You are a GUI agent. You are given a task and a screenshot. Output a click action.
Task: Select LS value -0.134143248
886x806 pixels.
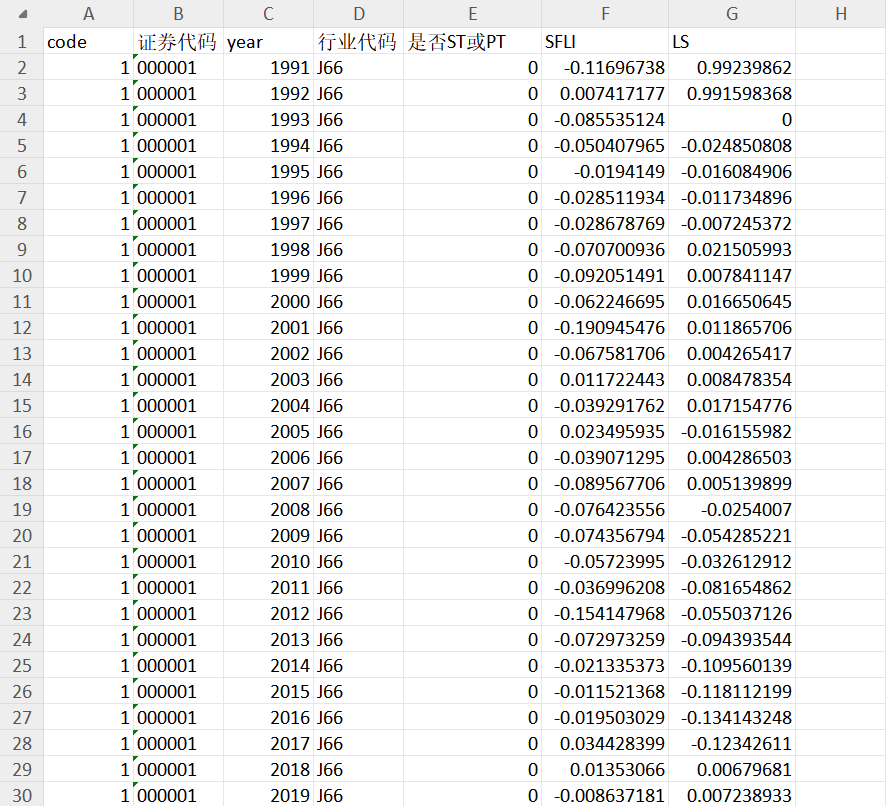point(732,718)
